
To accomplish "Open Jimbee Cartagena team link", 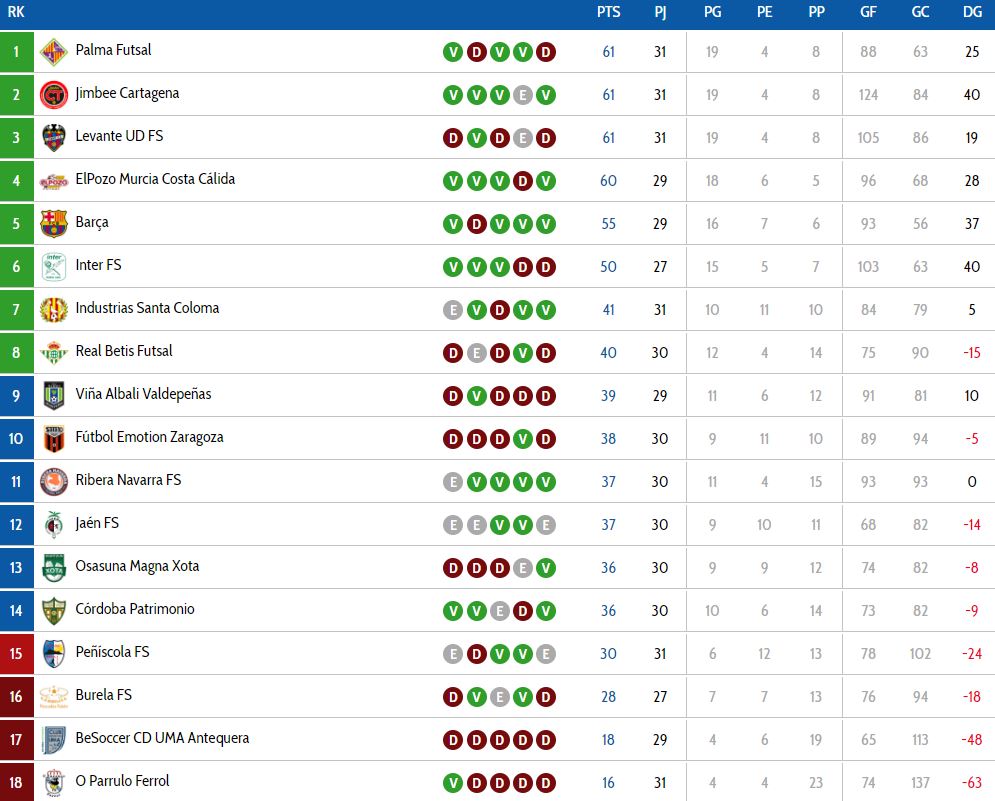I will tap(127, 93).
